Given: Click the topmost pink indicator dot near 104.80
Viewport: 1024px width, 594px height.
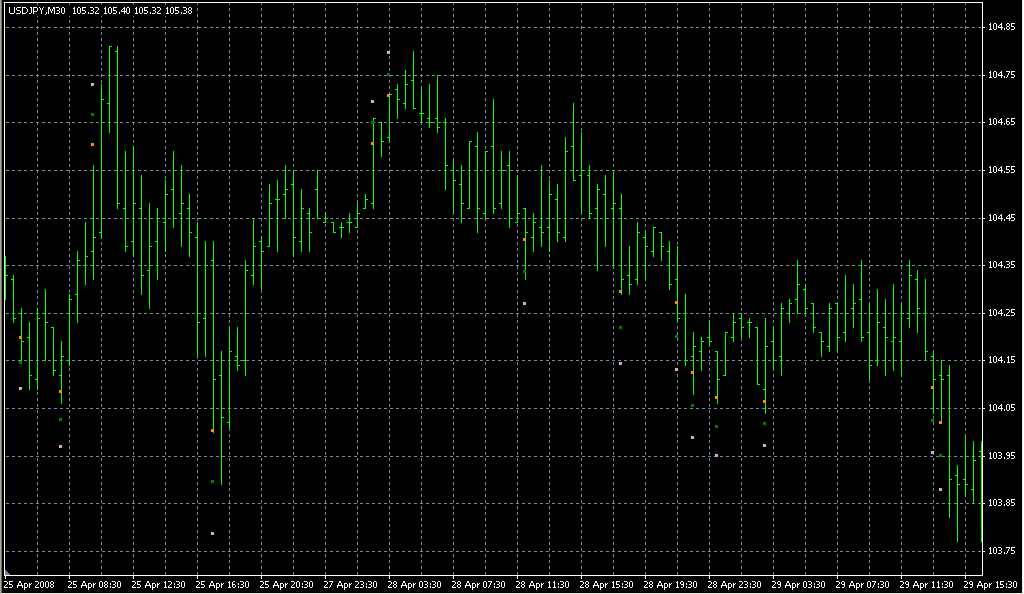Looking at the screenshot, I should (389, 52).
